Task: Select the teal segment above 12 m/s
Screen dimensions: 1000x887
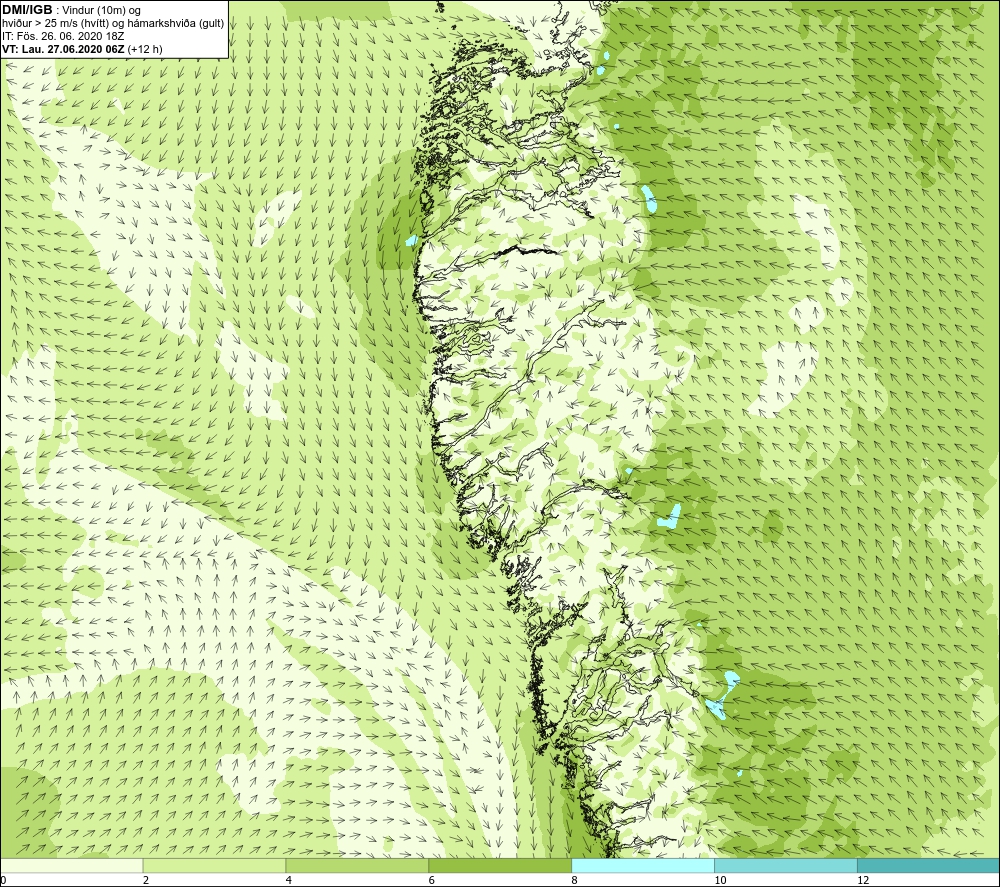Action: coord(929,865)
